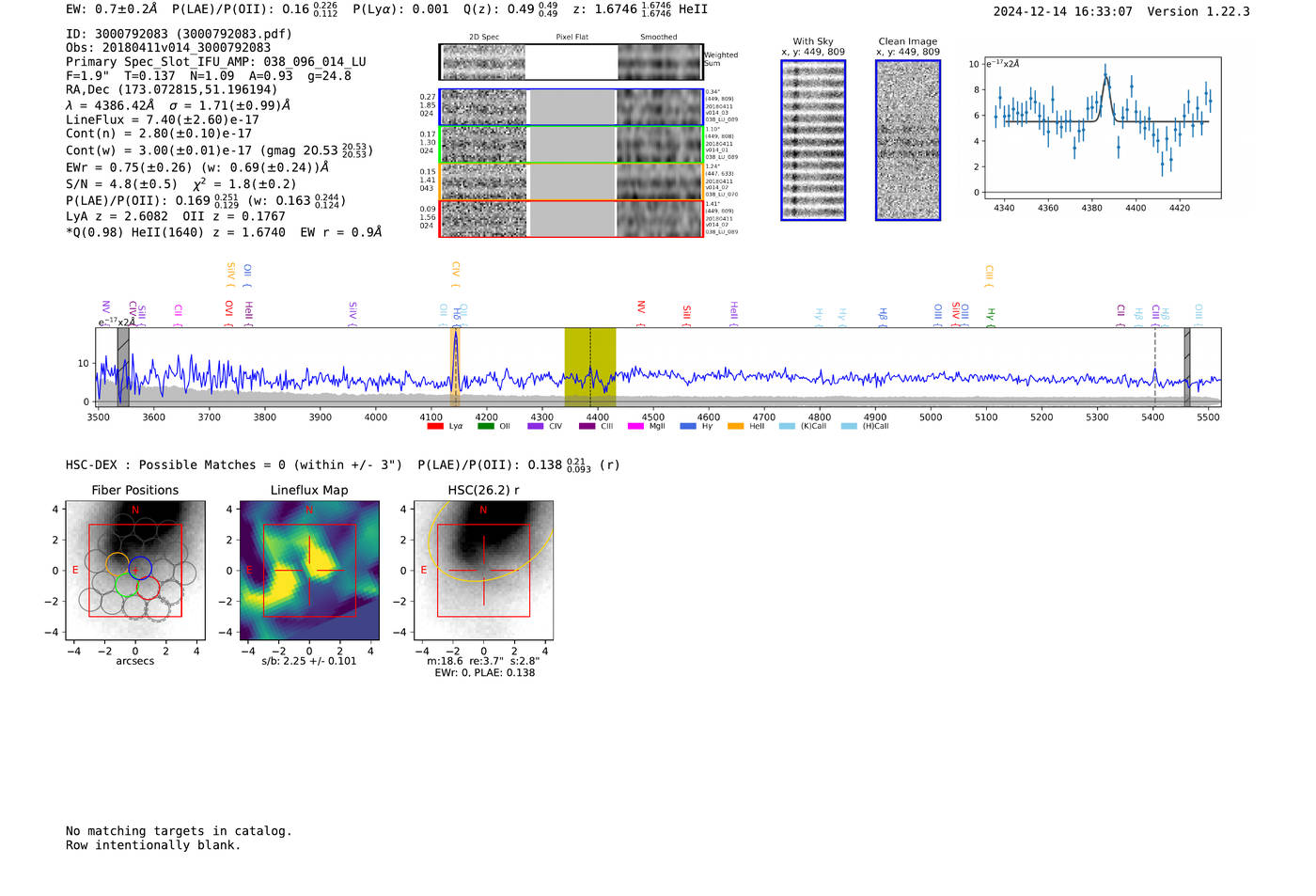Screen dimensions: 1316x896
Task: Click the 'Smoothed' column header
Action: tap(659, 37)
